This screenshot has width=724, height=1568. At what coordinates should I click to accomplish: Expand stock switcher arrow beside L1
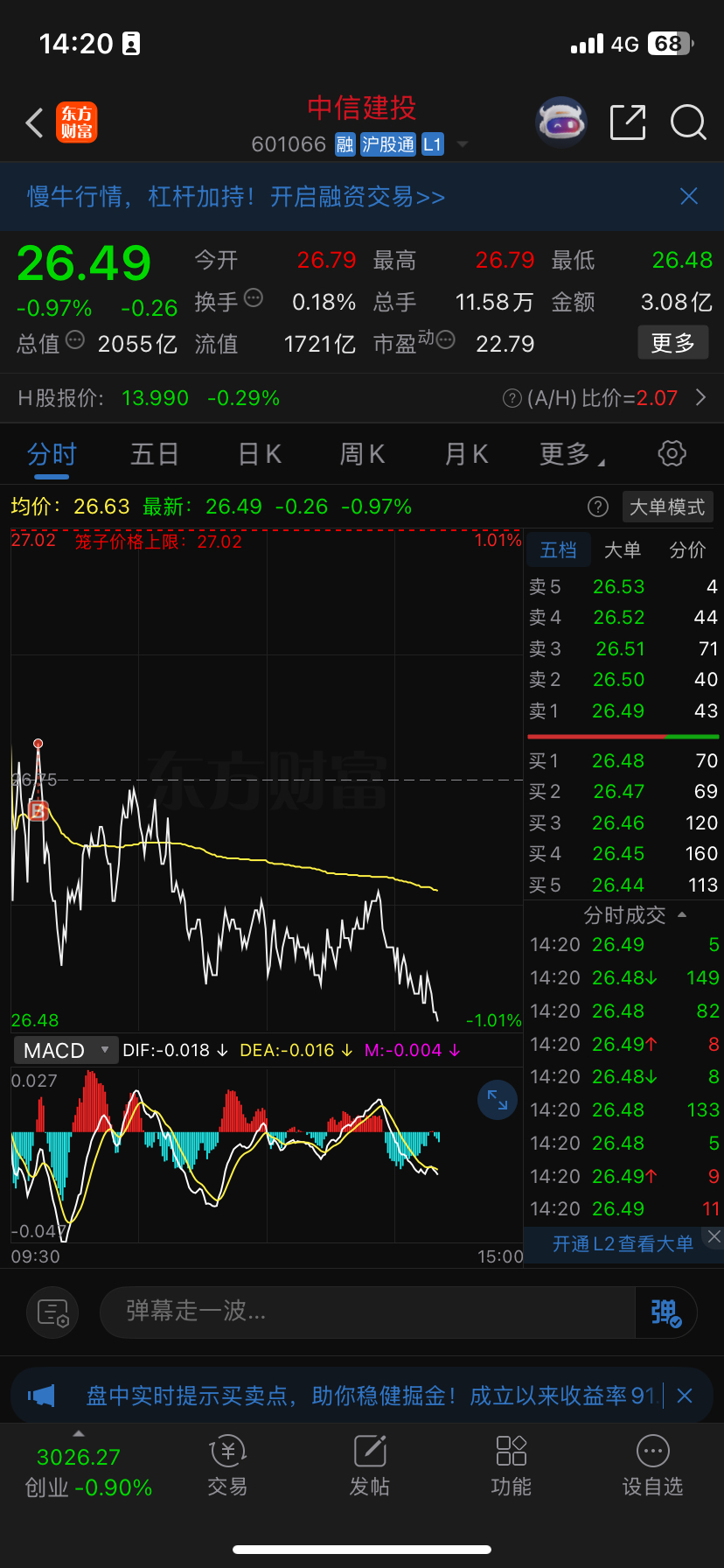(463, 144)
